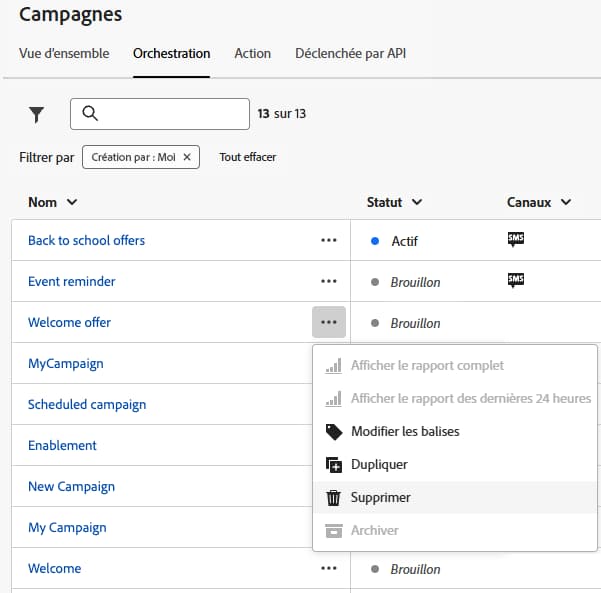Click inside the campaign search field
The height and width of the screenshot is (593, 601).
[x=170, y=114]
